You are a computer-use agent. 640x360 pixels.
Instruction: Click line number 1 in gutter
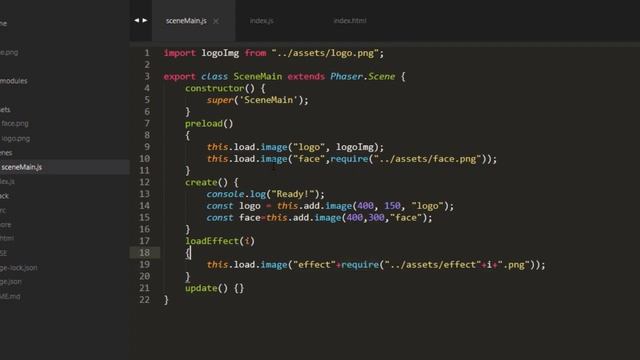tap(147, 53)
